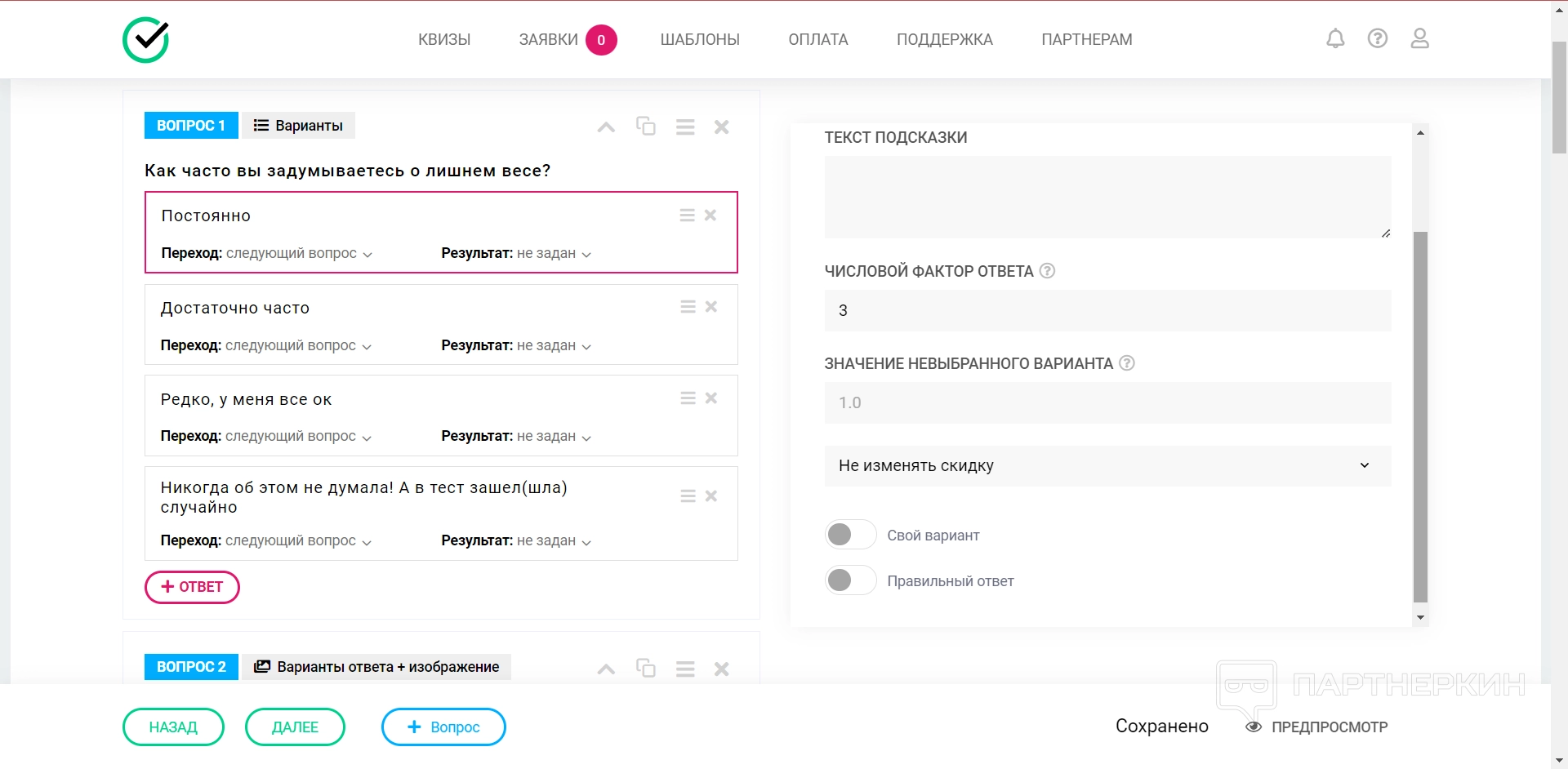
Task: Expand «Результат» dropdown for «Редко, у меня все ок»
Action: pyautogui.click(x=553, y=437)
